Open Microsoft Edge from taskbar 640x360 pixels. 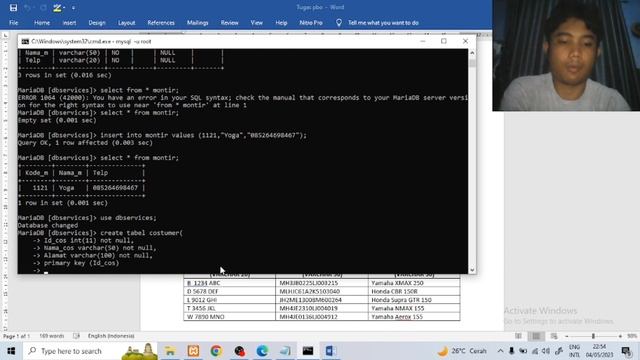pos(262,351)
